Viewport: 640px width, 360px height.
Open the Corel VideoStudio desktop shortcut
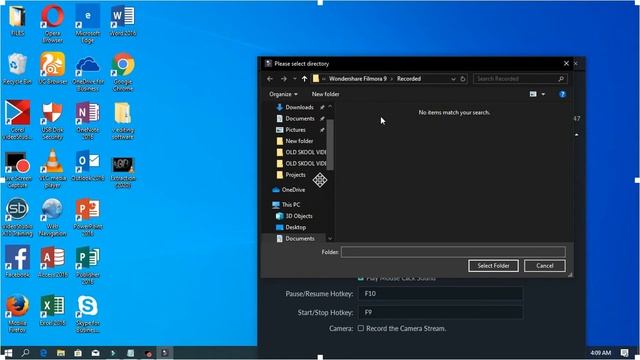17,120
